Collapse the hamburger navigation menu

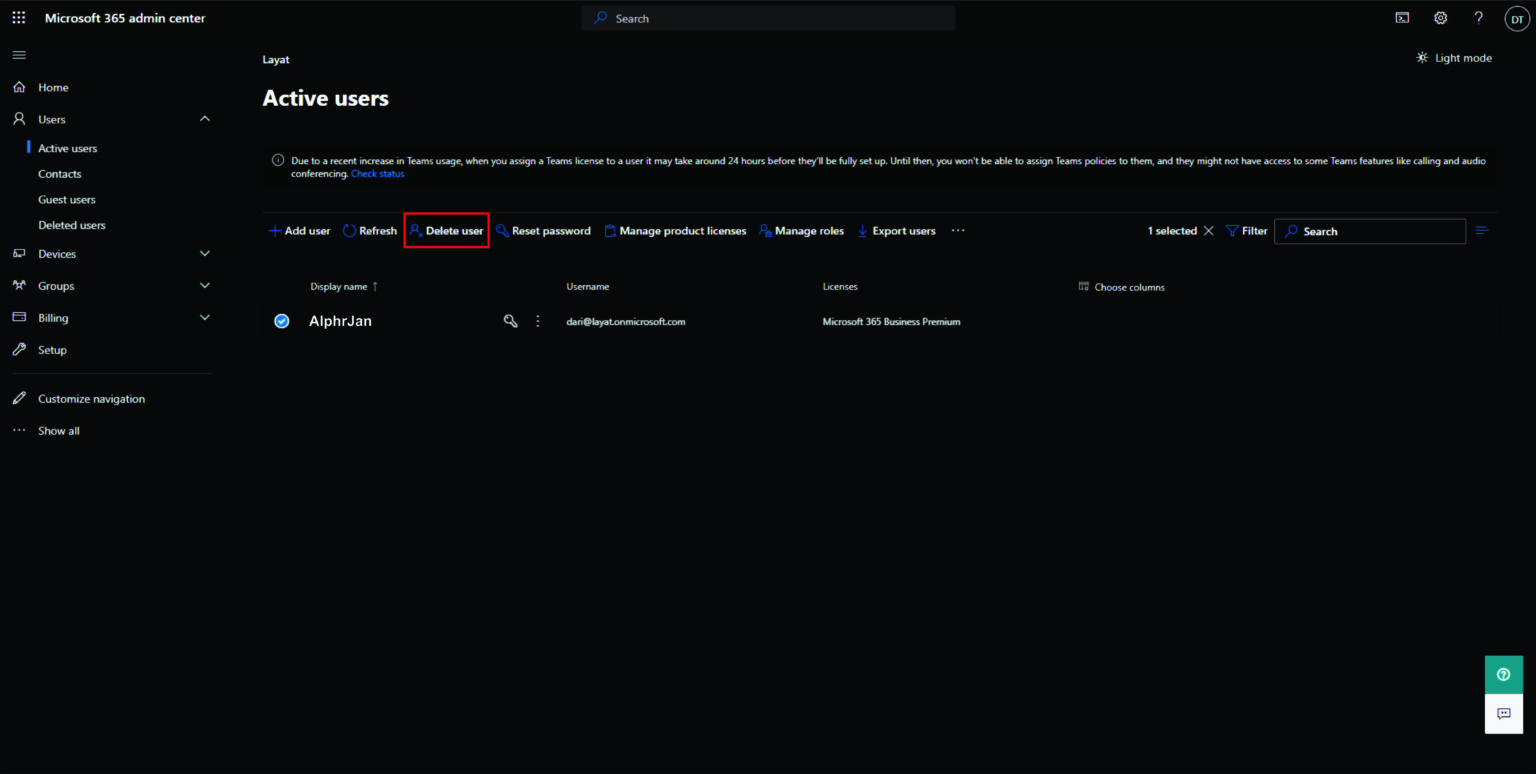[19, 55]
